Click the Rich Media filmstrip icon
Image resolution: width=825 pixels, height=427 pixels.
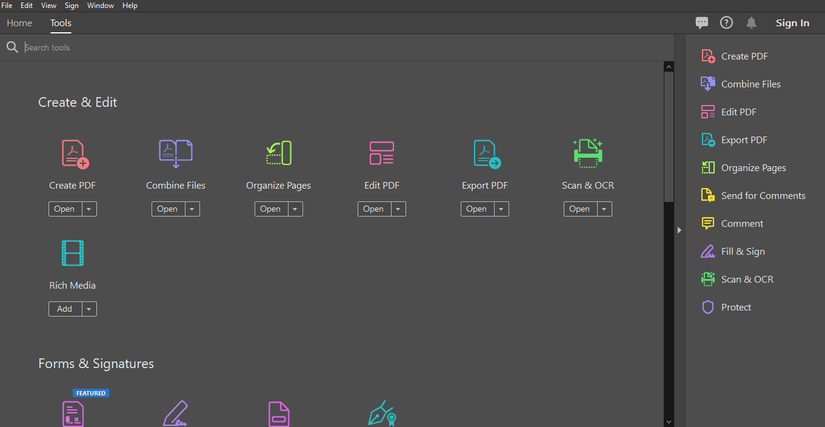[73, 253]
